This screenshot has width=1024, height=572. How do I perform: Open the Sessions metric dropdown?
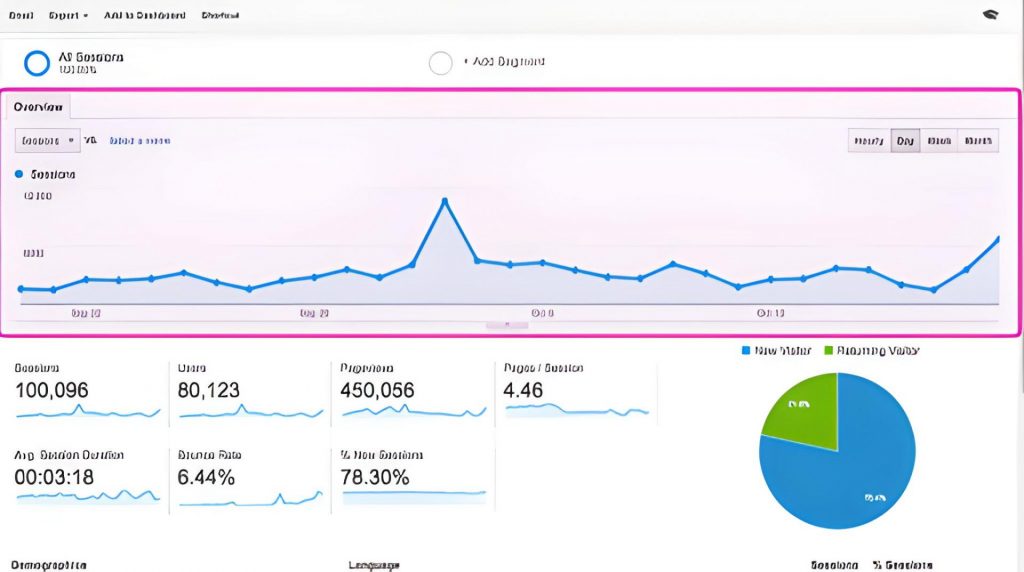[47, 141]
